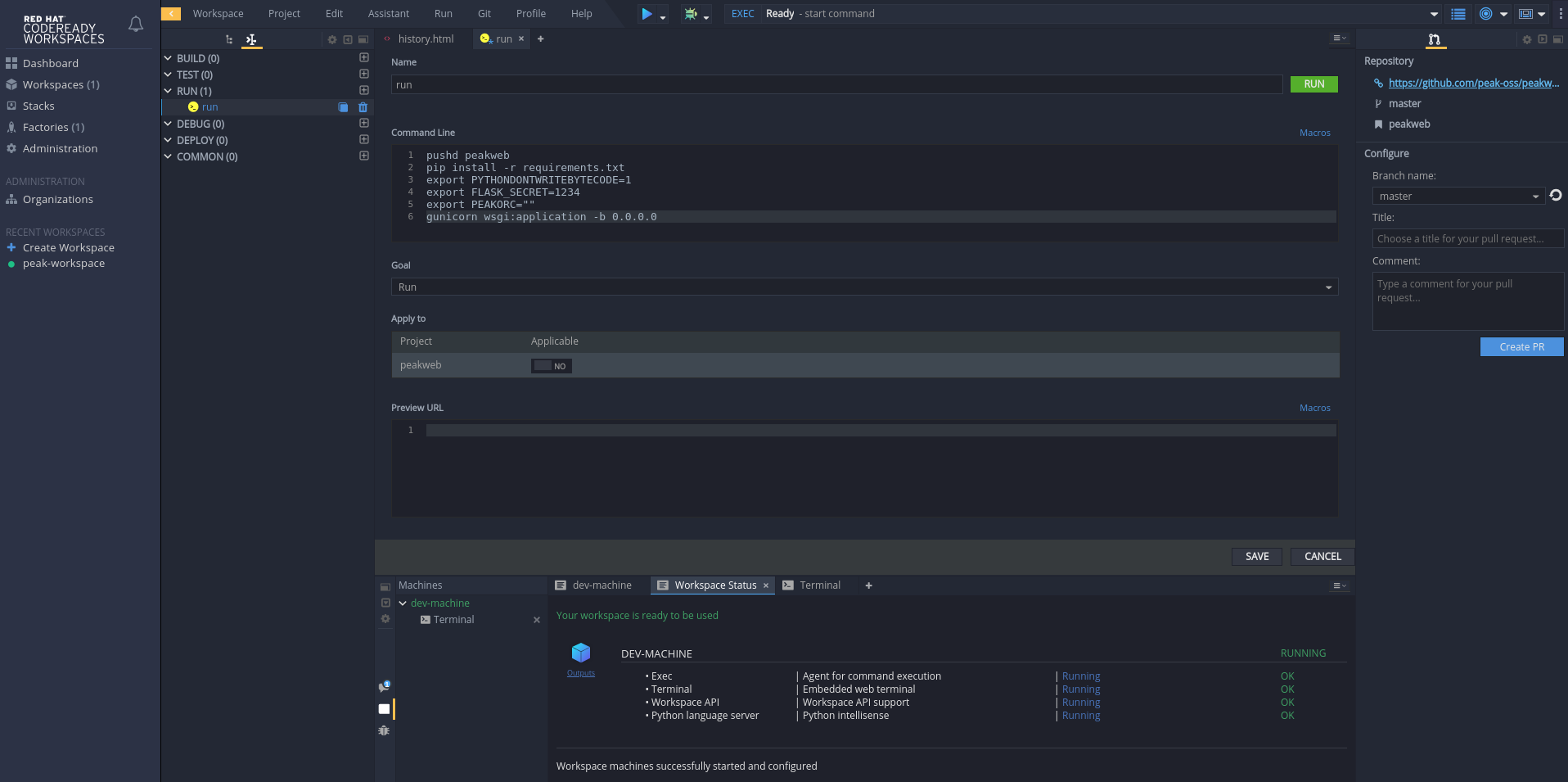Add a new DEPLOY command
Screen dimensions: 1568x782
coord(364,140)
